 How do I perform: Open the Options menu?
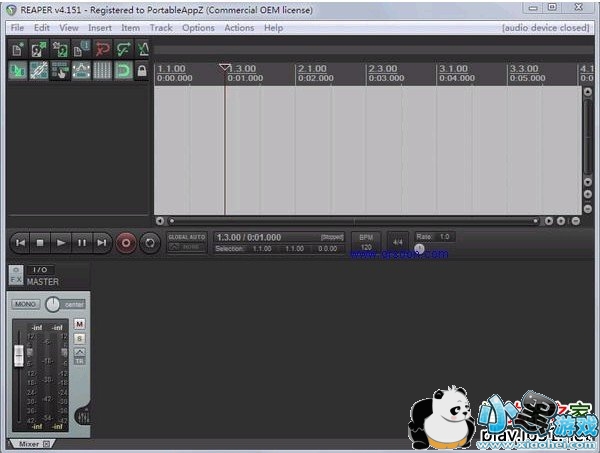click(198, 28)
